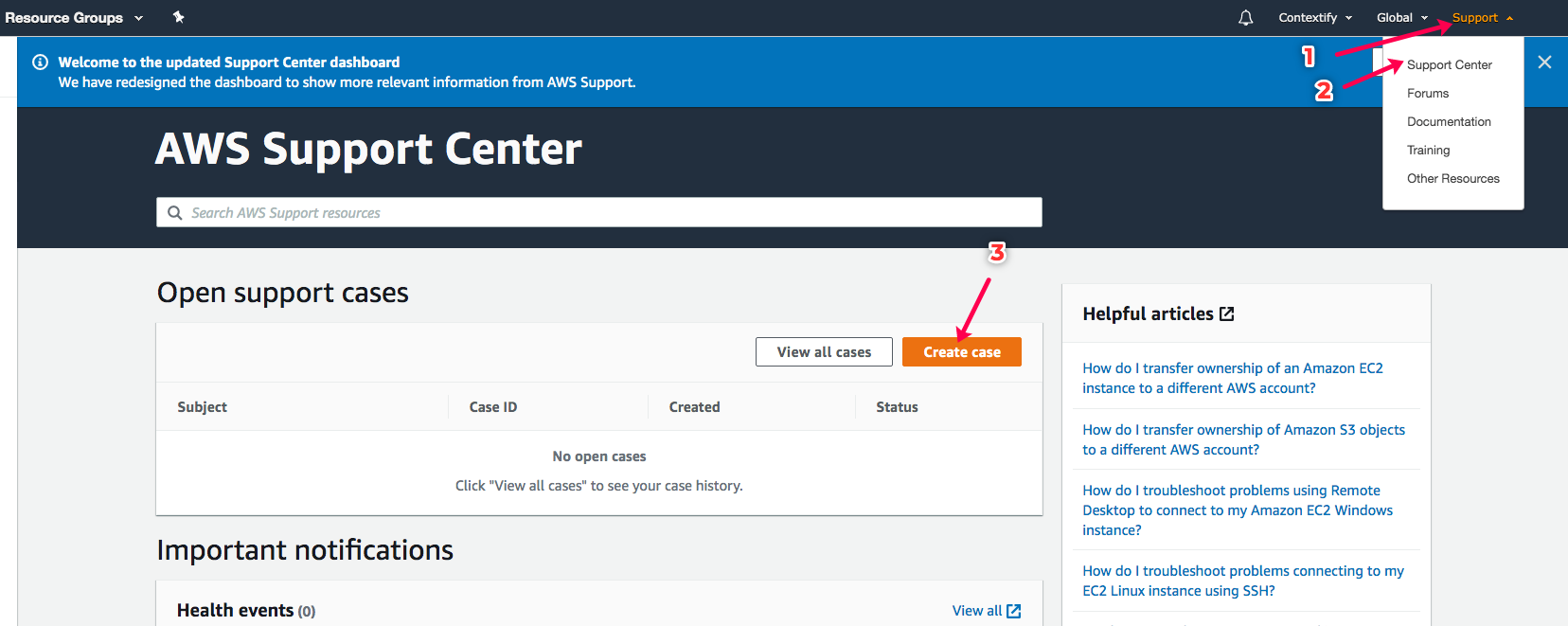Image resolution: width=1568 pixels, height=626 pixels.
Task: Open Documentation from the Support menu
Action: tap(1449, 122)
